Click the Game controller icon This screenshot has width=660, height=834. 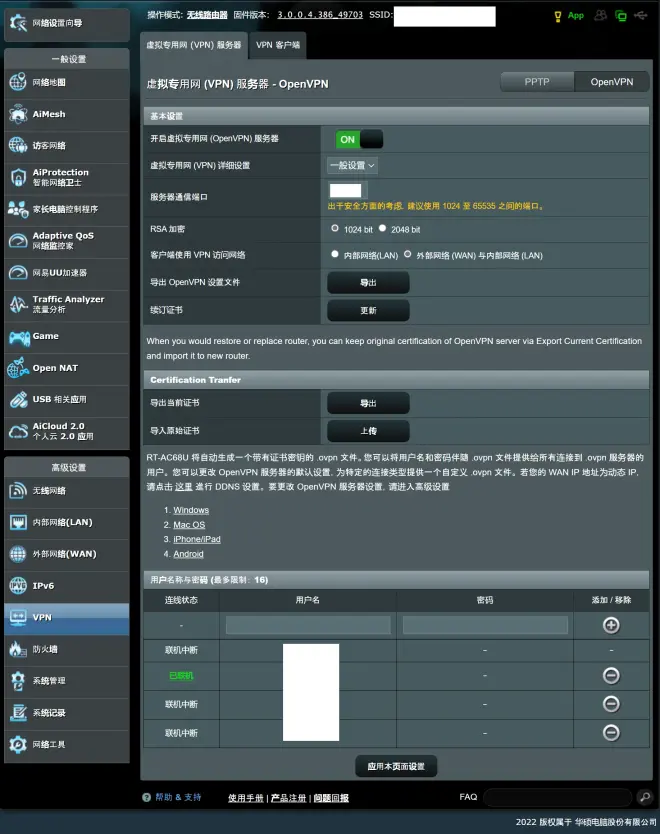coord(19,337)
